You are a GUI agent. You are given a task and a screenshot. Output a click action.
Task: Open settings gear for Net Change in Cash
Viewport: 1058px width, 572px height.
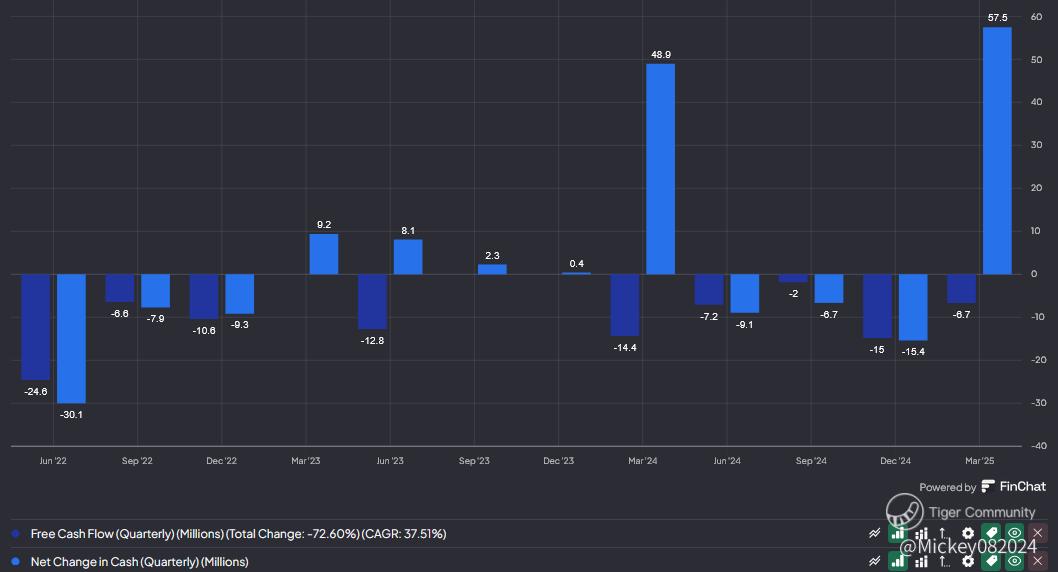(x=967, y=561)
